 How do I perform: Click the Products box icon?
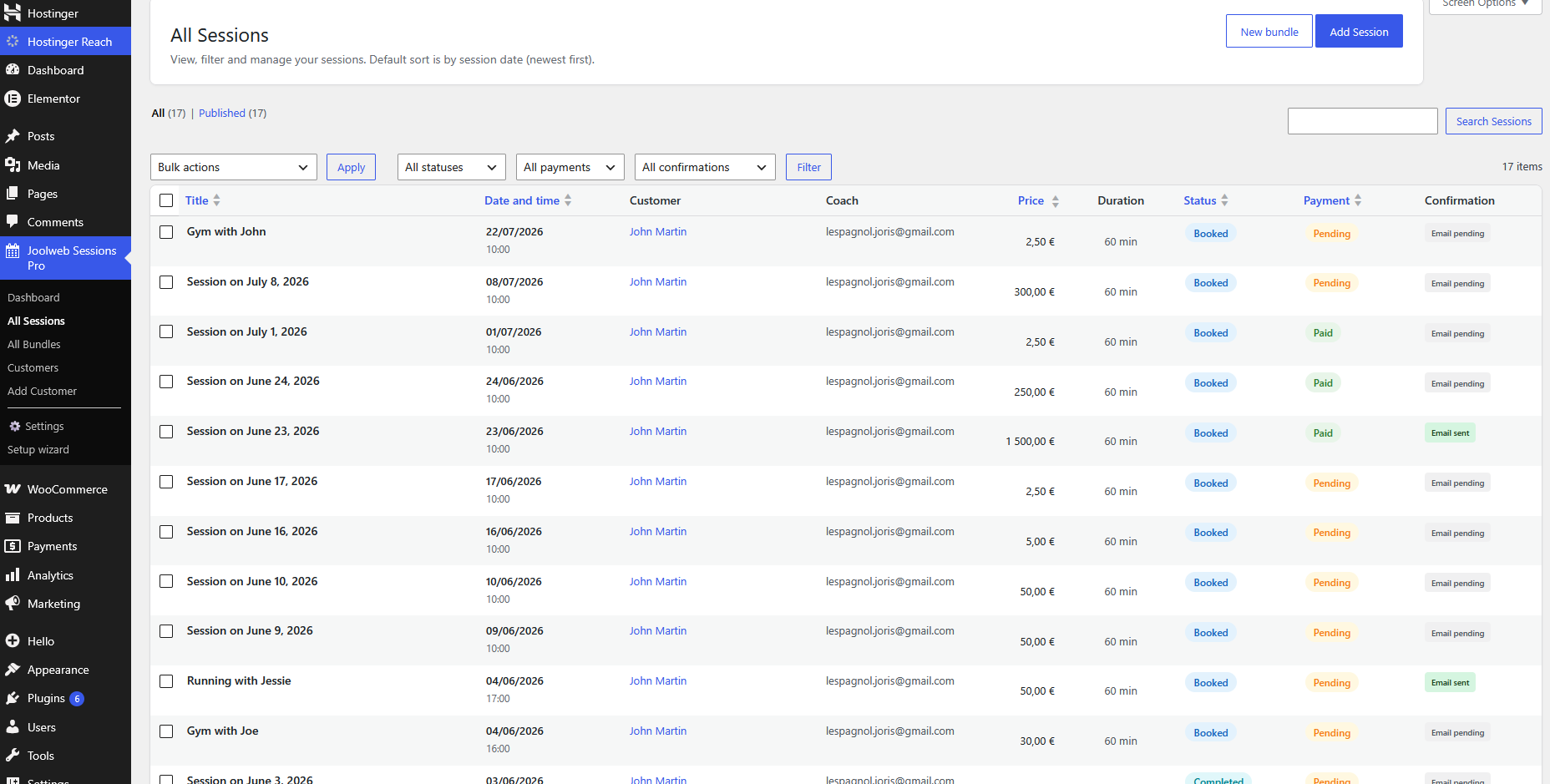coord(13,518)
